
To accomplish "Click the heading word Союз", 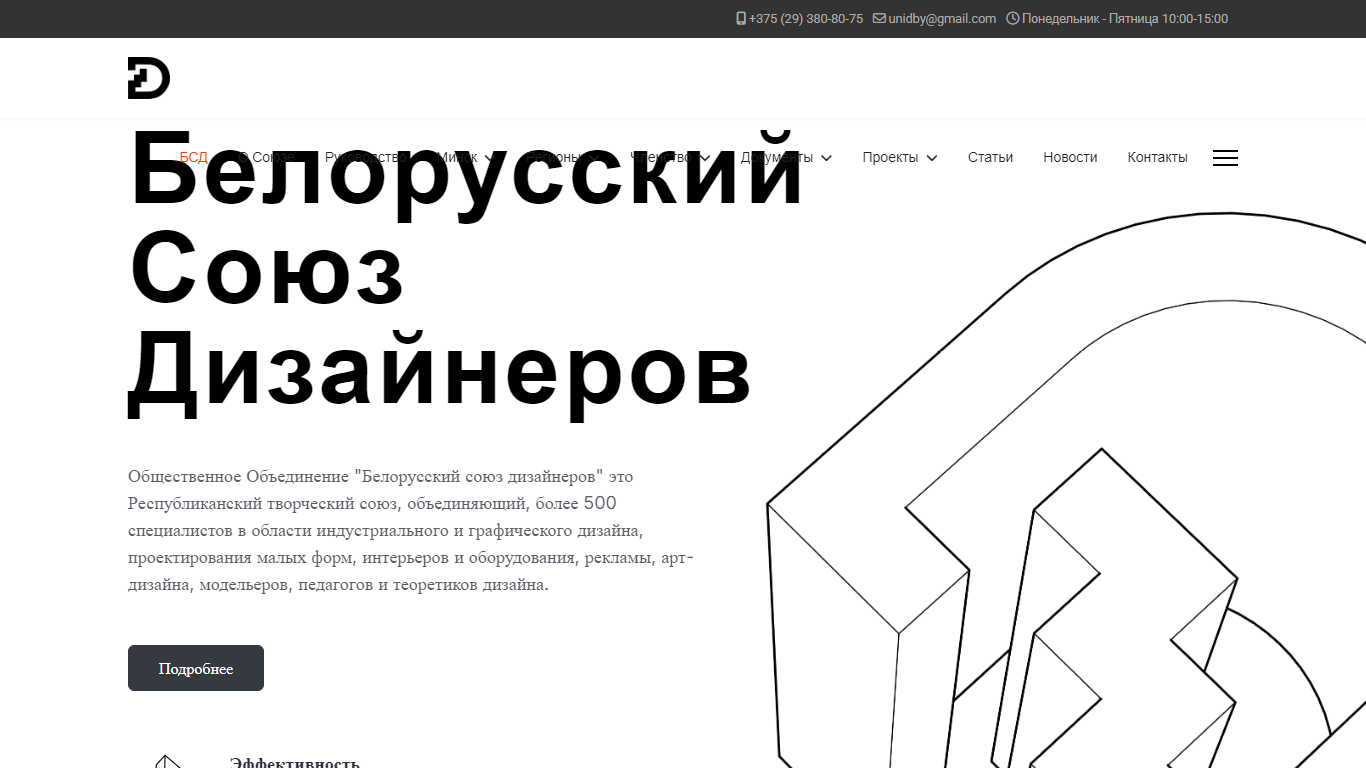I will click(x=266, y=268).
